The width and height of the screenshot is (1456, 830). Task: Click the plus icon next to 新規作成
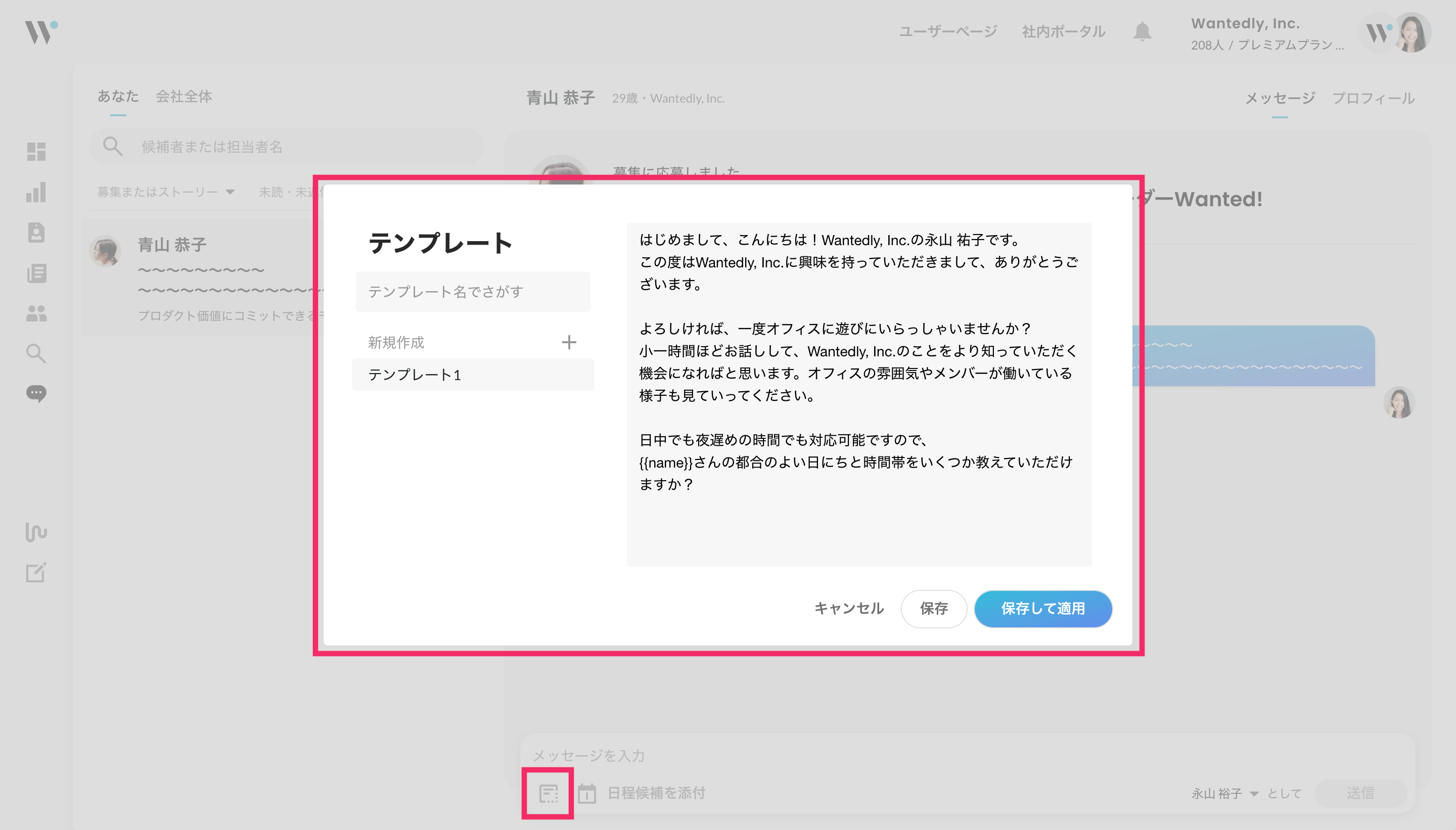[568, 342]
